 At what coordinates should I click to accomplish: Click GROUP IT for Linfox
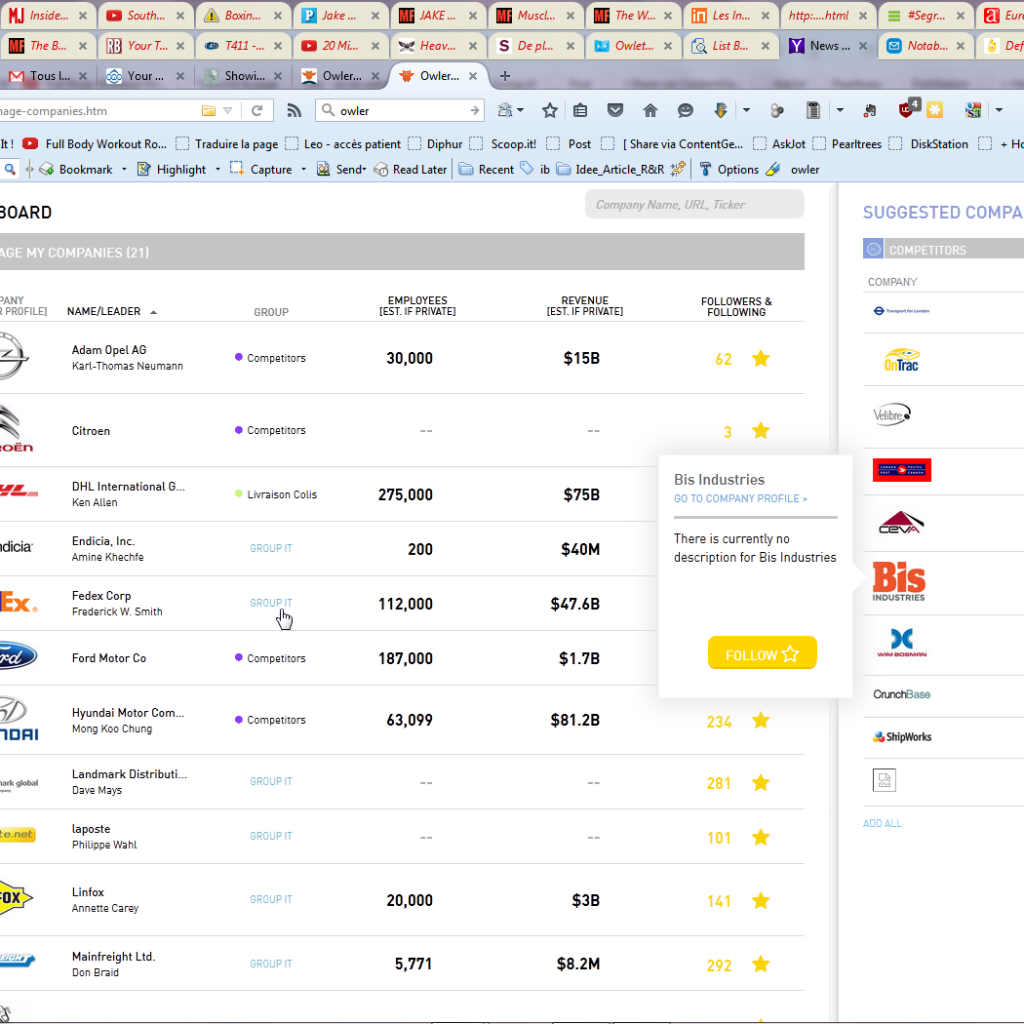click(x=271, y=899)
